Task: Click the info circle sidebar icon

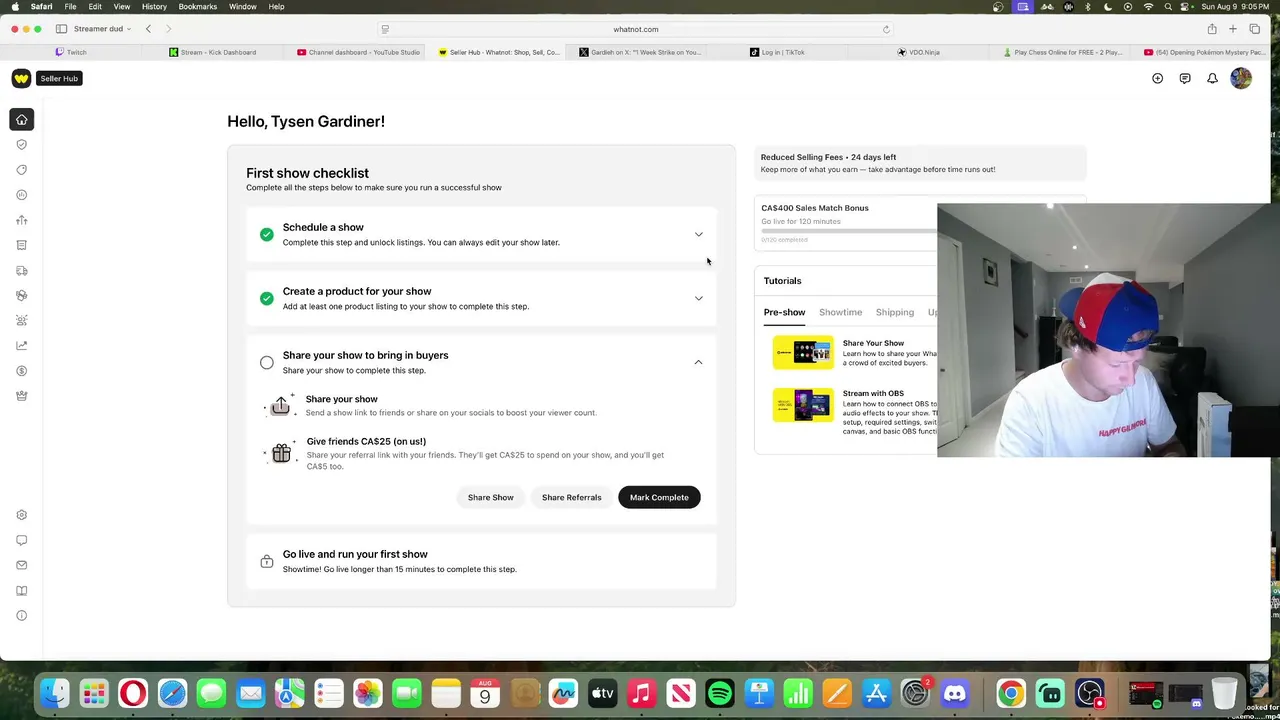Action: (x=21, y=615)
